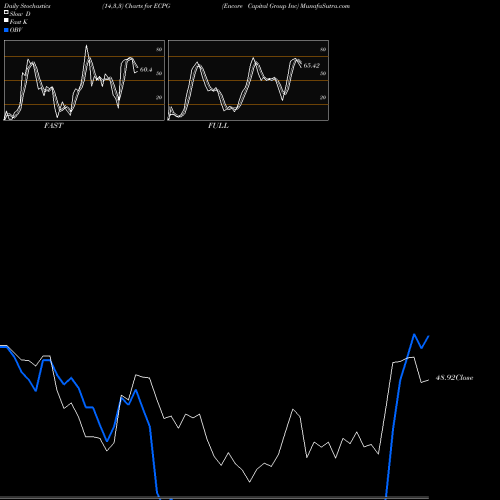The width and height of the screenshot is (500, 500).
Task: Click the 50 axis label in FAST chart
Action: point(159,73)
